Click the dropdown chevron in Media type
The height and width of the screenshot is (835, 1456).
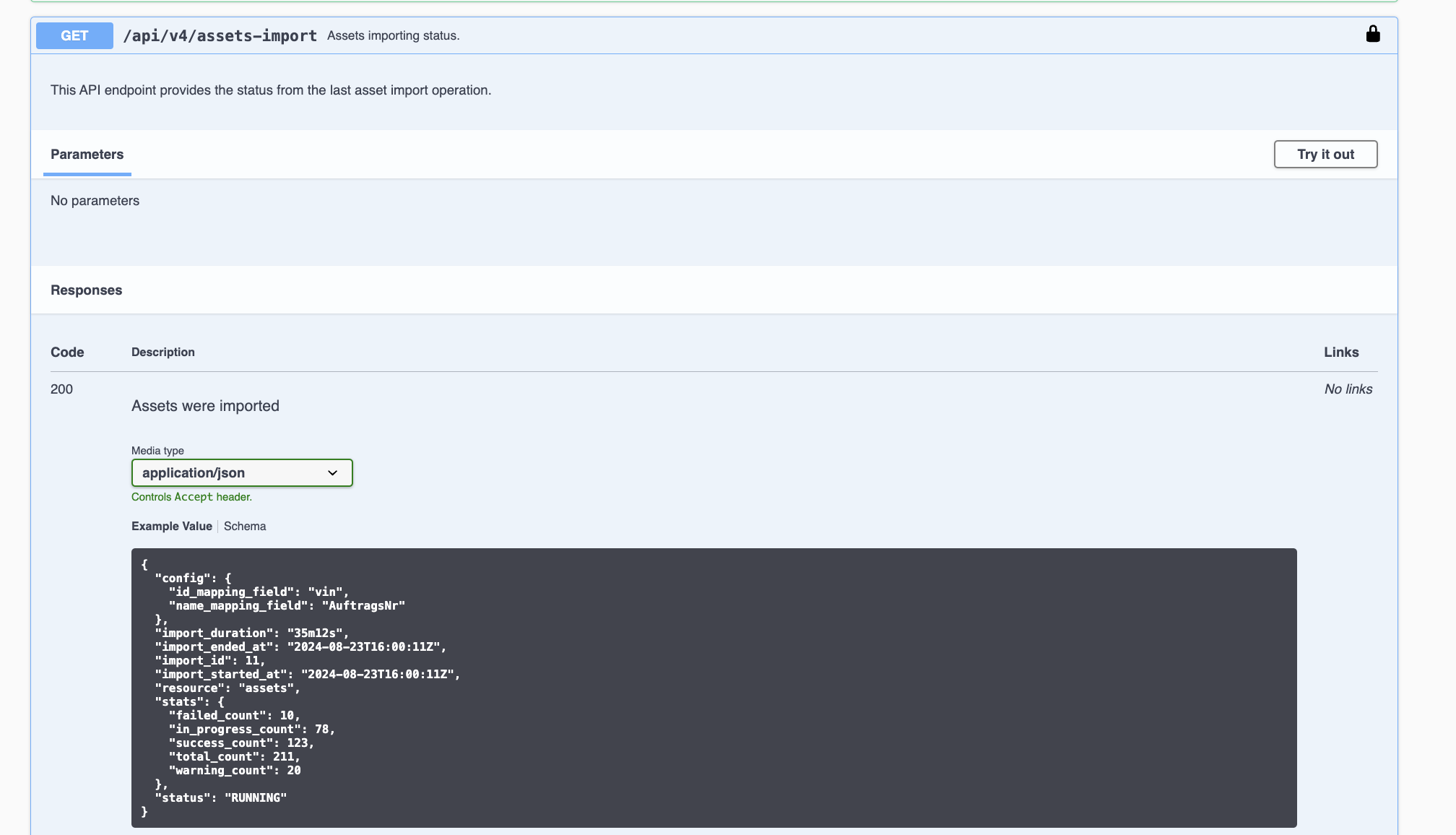pyautogui.click(x=332, y=473)
